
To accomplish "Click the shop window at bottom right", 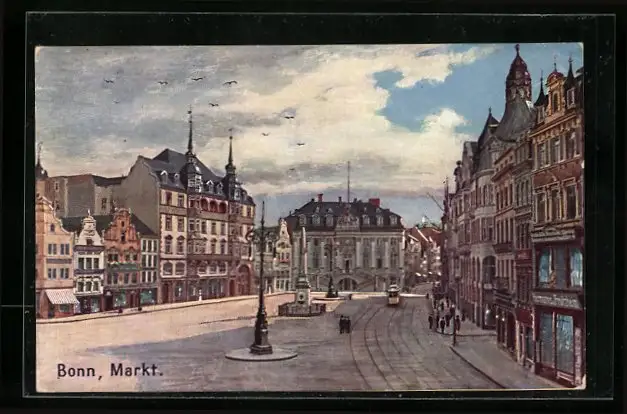I will pyautogui.click(x=557, y=342).
